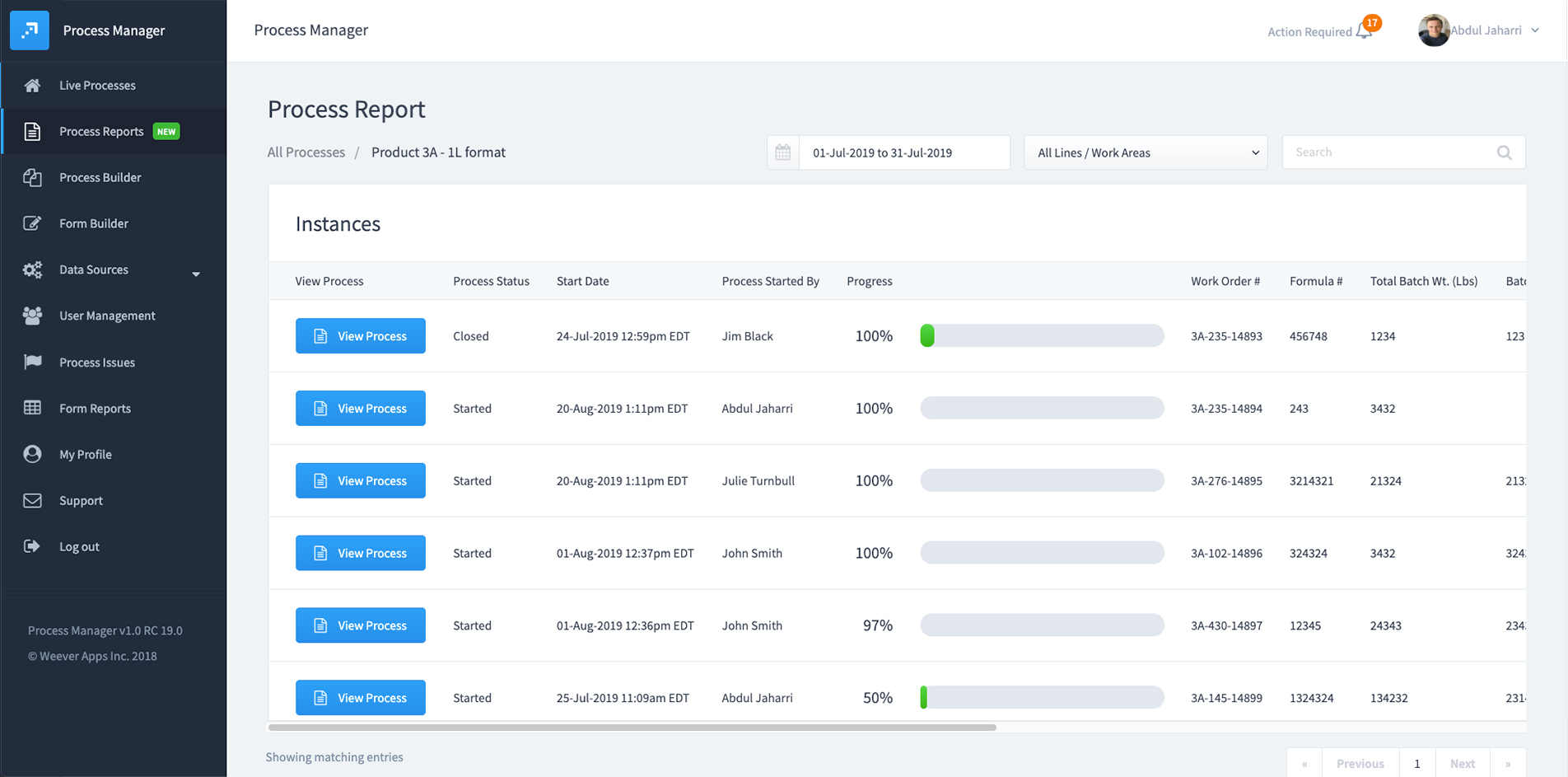The height and width of the screenshot is (777, 1568).
Task: Go to My Profile in sidebar
Action: point(85,455)
